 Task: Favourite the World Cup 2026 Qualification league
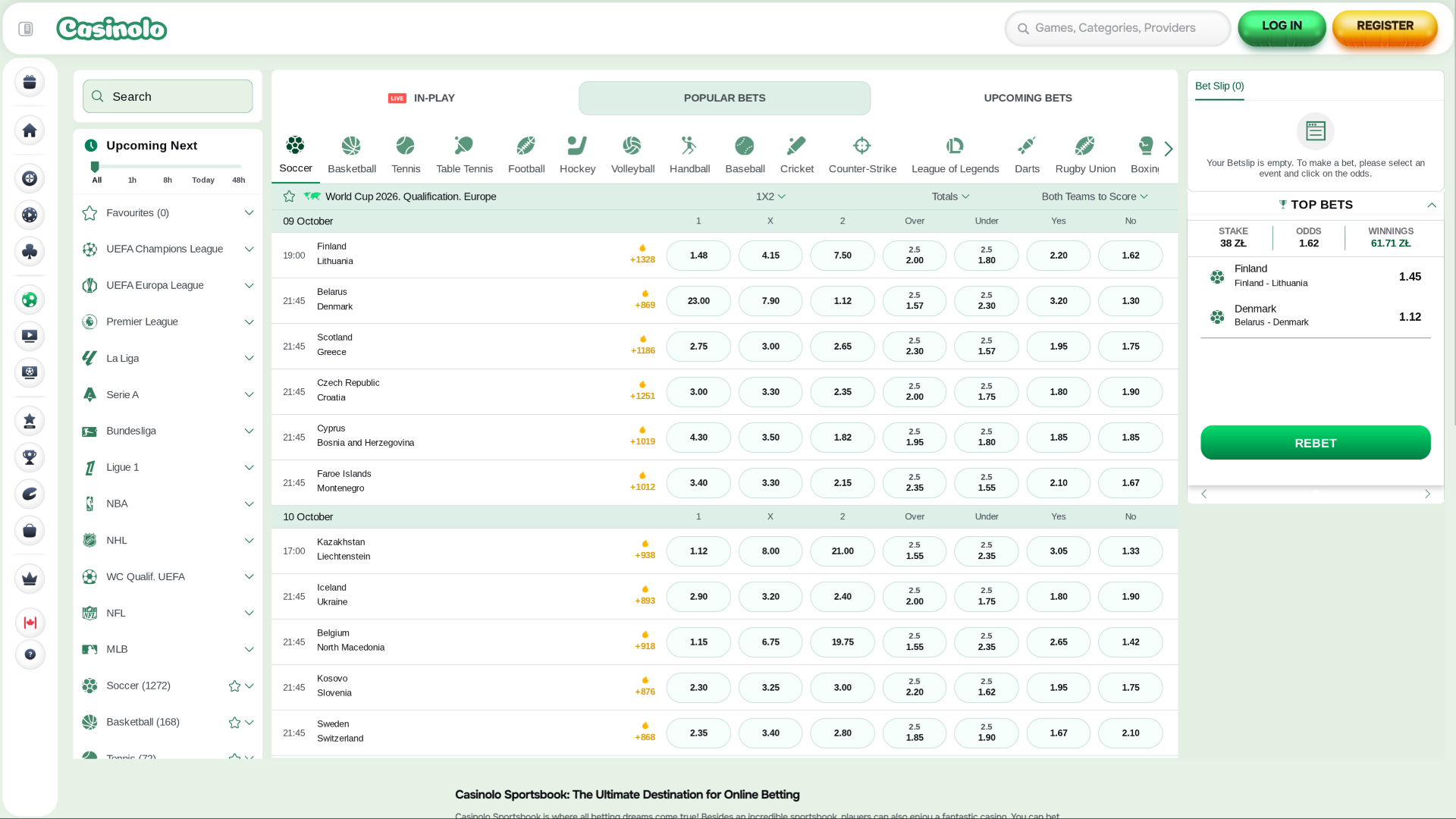[289, 196]
